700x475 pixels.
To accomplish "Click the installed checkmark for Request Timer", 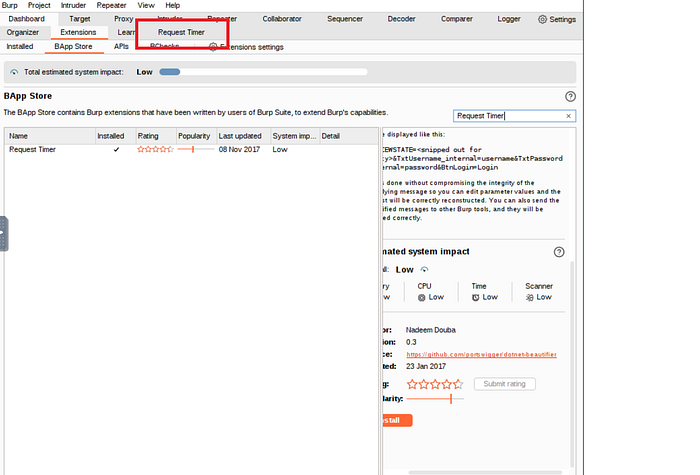I will click(x=116, y=150).
